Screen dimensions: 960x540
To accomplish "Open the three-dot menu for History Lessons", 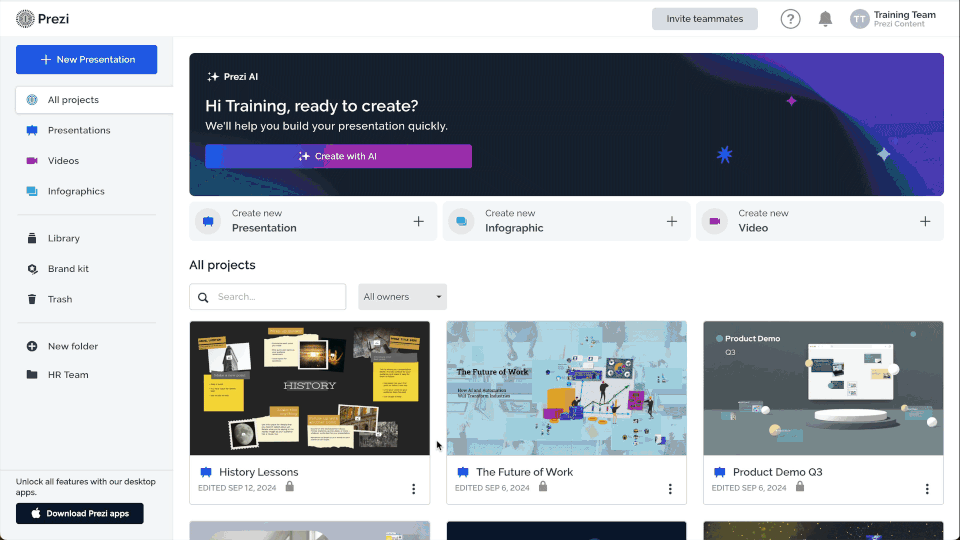I will [414, 489].
